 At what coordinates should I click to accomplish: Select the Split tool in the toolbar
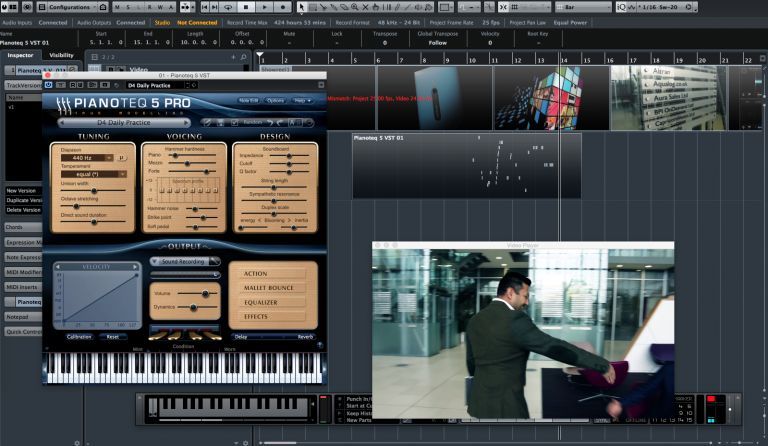click(323, 7)
